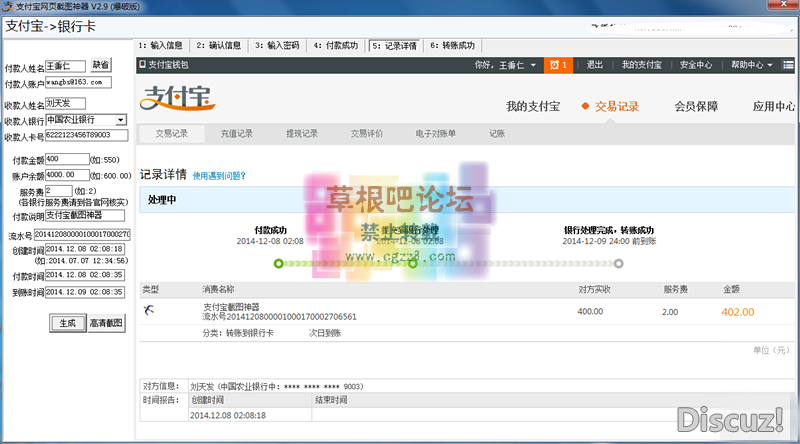Click the notification alarm icon badge
The image size is (800, 444).
coord(558,65)
